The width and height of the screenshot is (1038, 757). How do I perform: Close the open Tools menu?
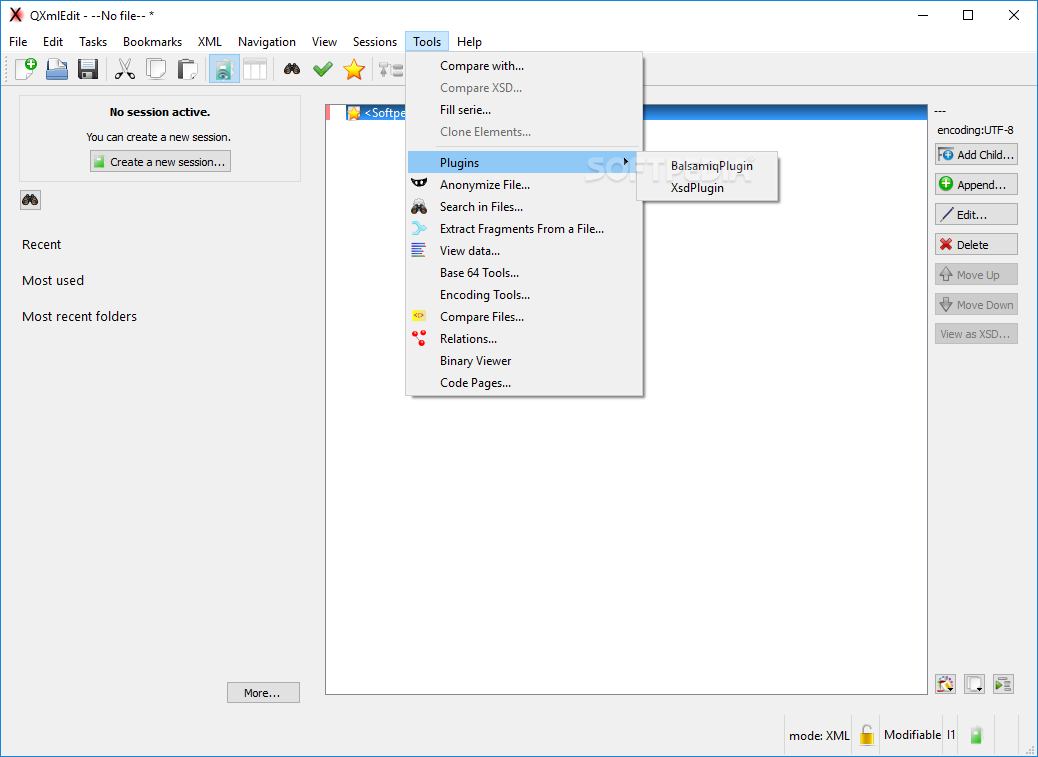click(x=427, y=42)
